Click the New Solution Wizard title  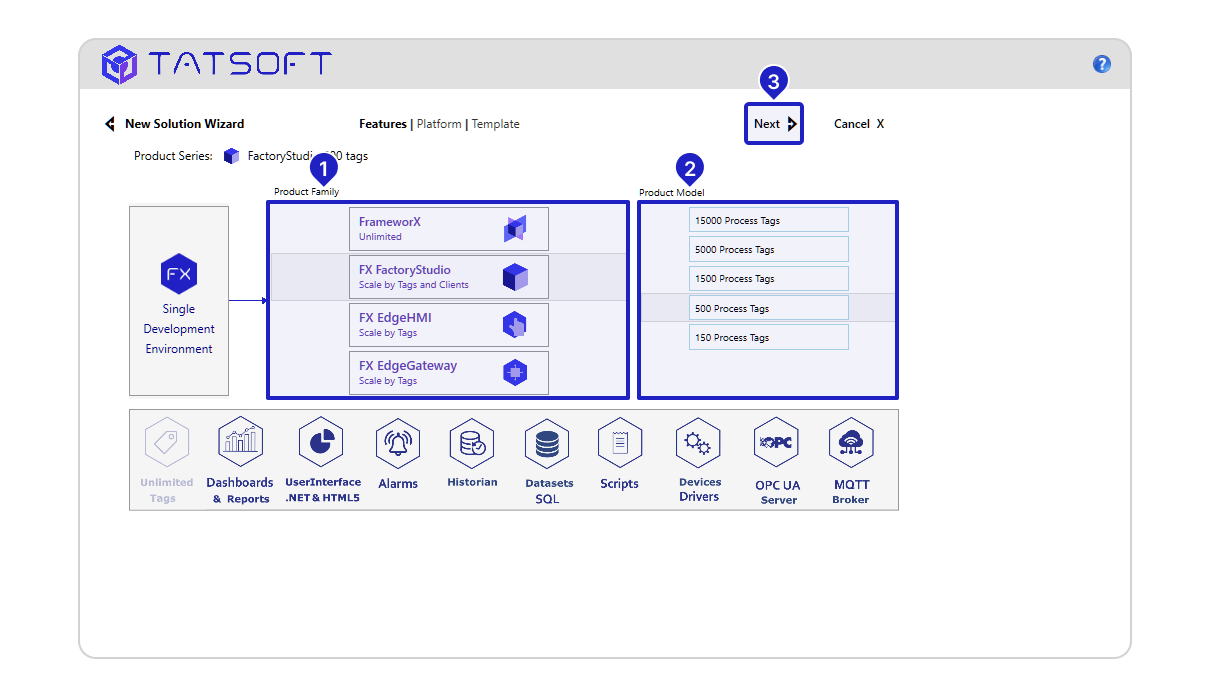(184, 124)
